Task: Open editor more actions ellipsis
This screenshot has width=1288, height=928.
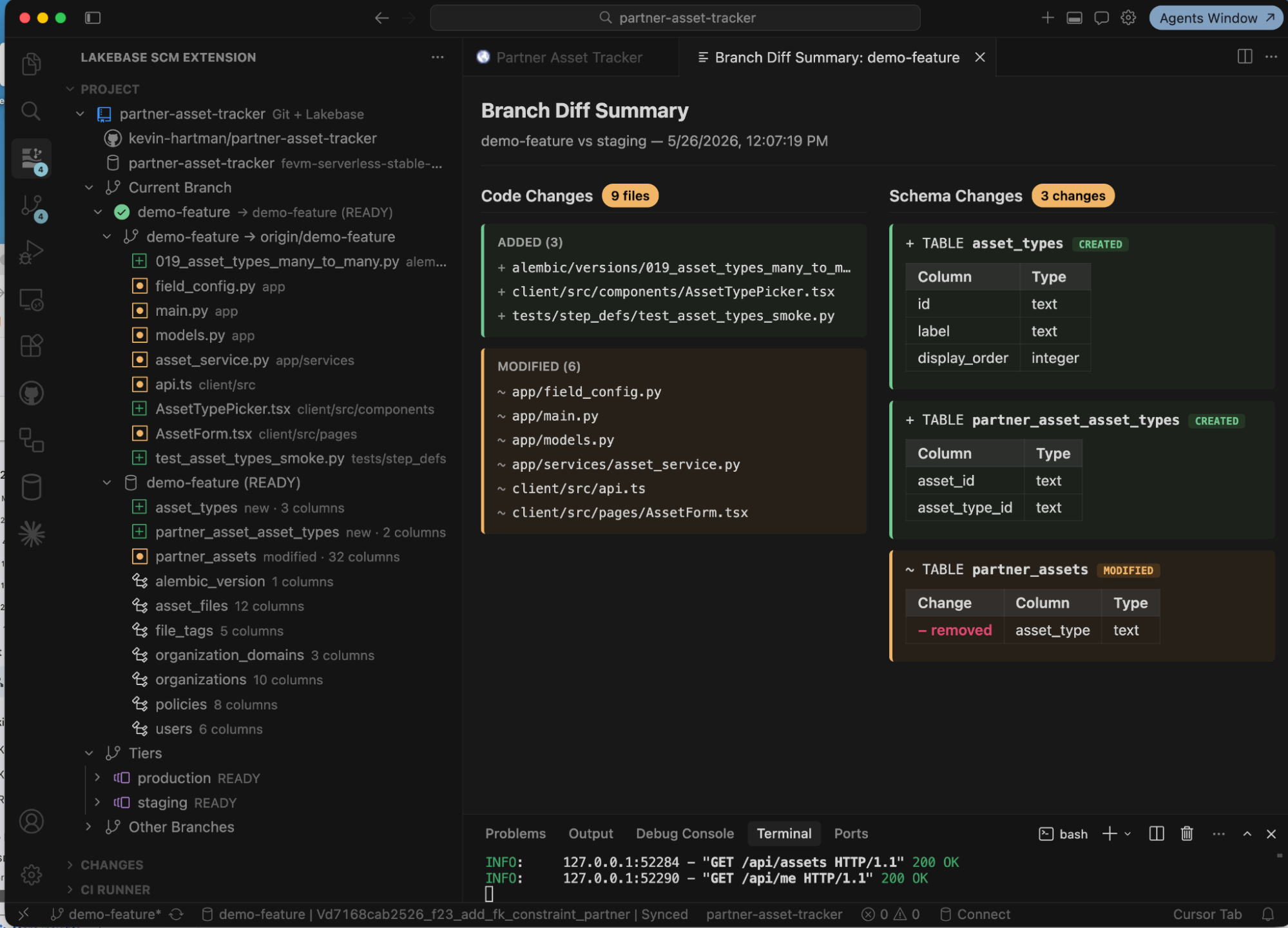Action: coord(1271,57)
